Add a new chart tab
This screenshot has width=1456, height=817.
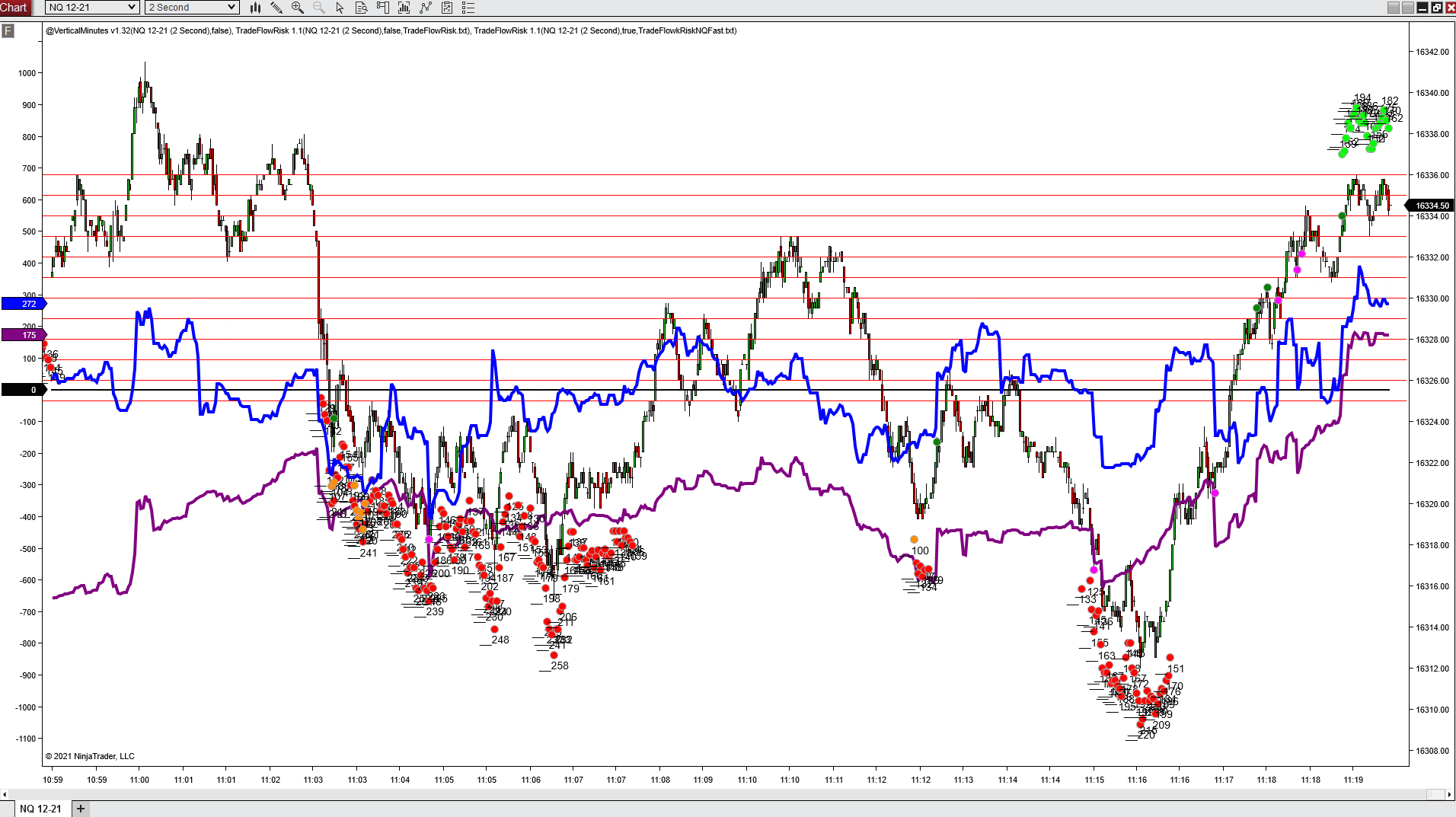pyautogui.click(x=81, y=809)
